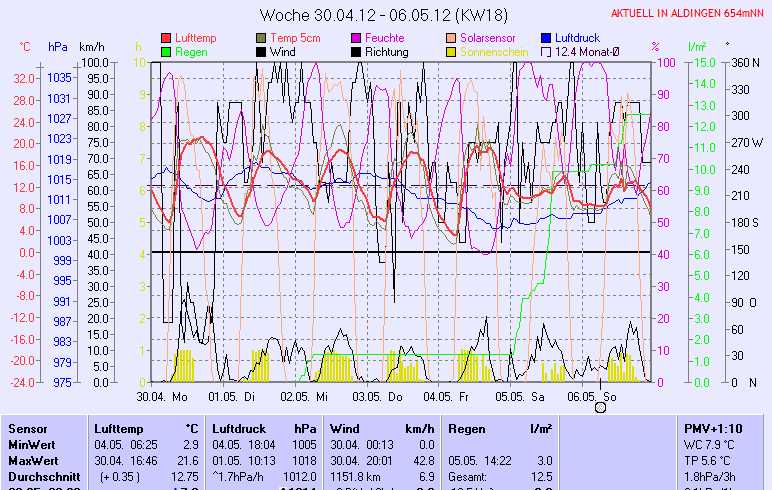Click the black Richtung legend square

tap(356, 51)
